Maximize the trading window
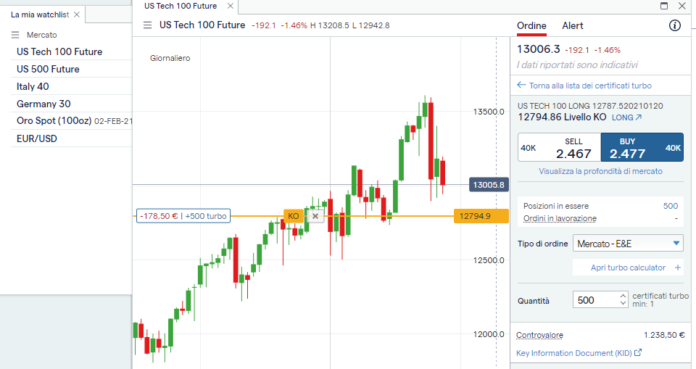 pyautogui.click(x=664, y=6)
